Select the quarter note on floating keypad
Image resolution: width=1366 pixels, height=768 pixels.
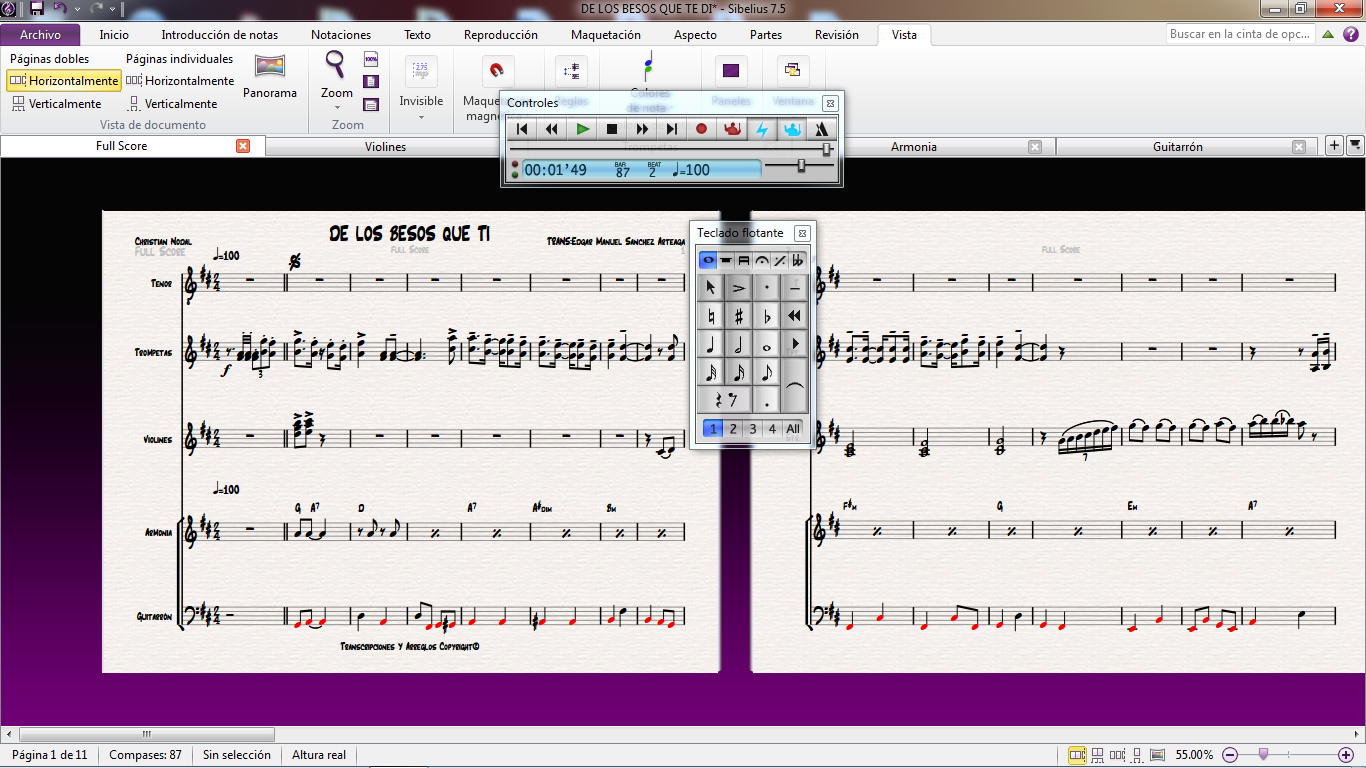click(x=710, y=346)
